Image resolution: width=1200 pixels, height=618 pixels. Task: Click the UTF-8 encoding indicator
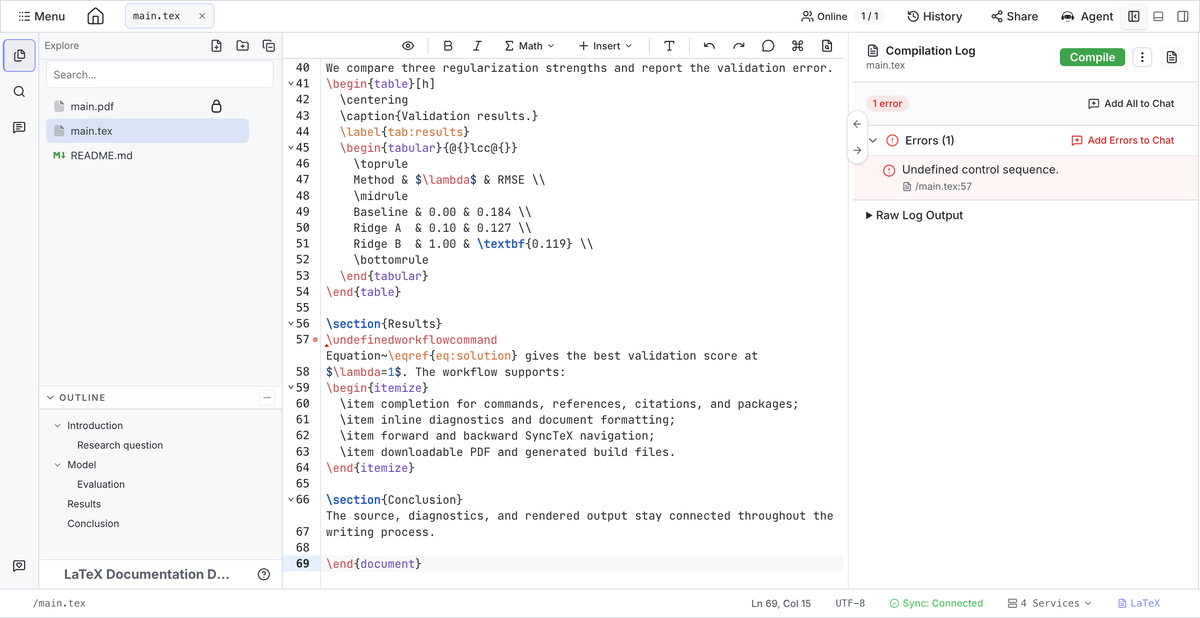850,603
